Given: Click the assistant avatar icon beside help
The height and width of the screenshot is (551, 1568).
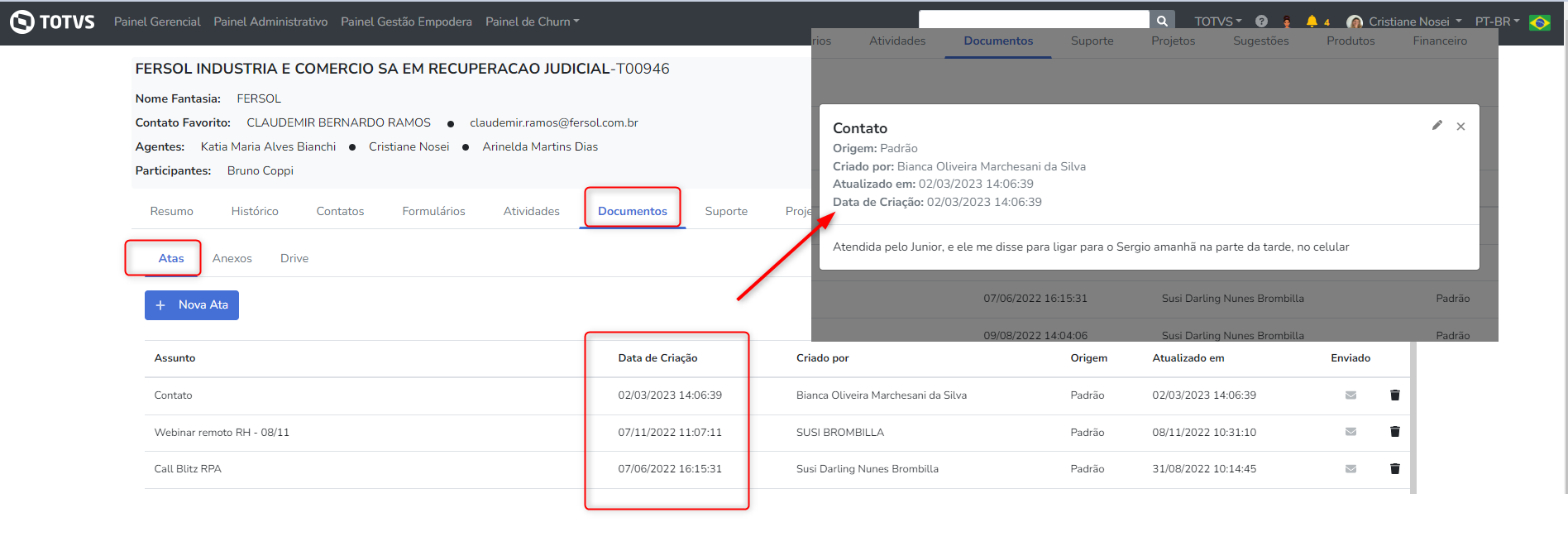Looking at the screenshot, I should coord(1287,22).
